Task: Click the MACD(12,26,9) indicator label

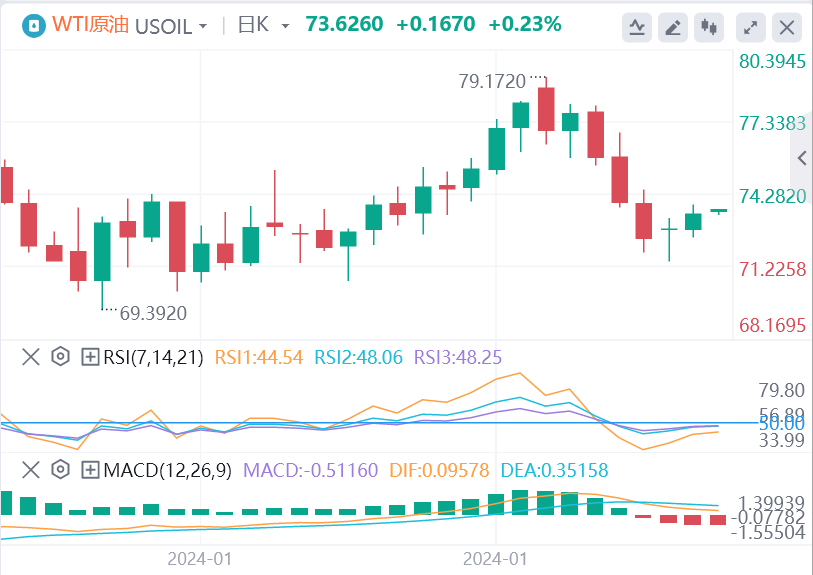Action: click(167, 469)
